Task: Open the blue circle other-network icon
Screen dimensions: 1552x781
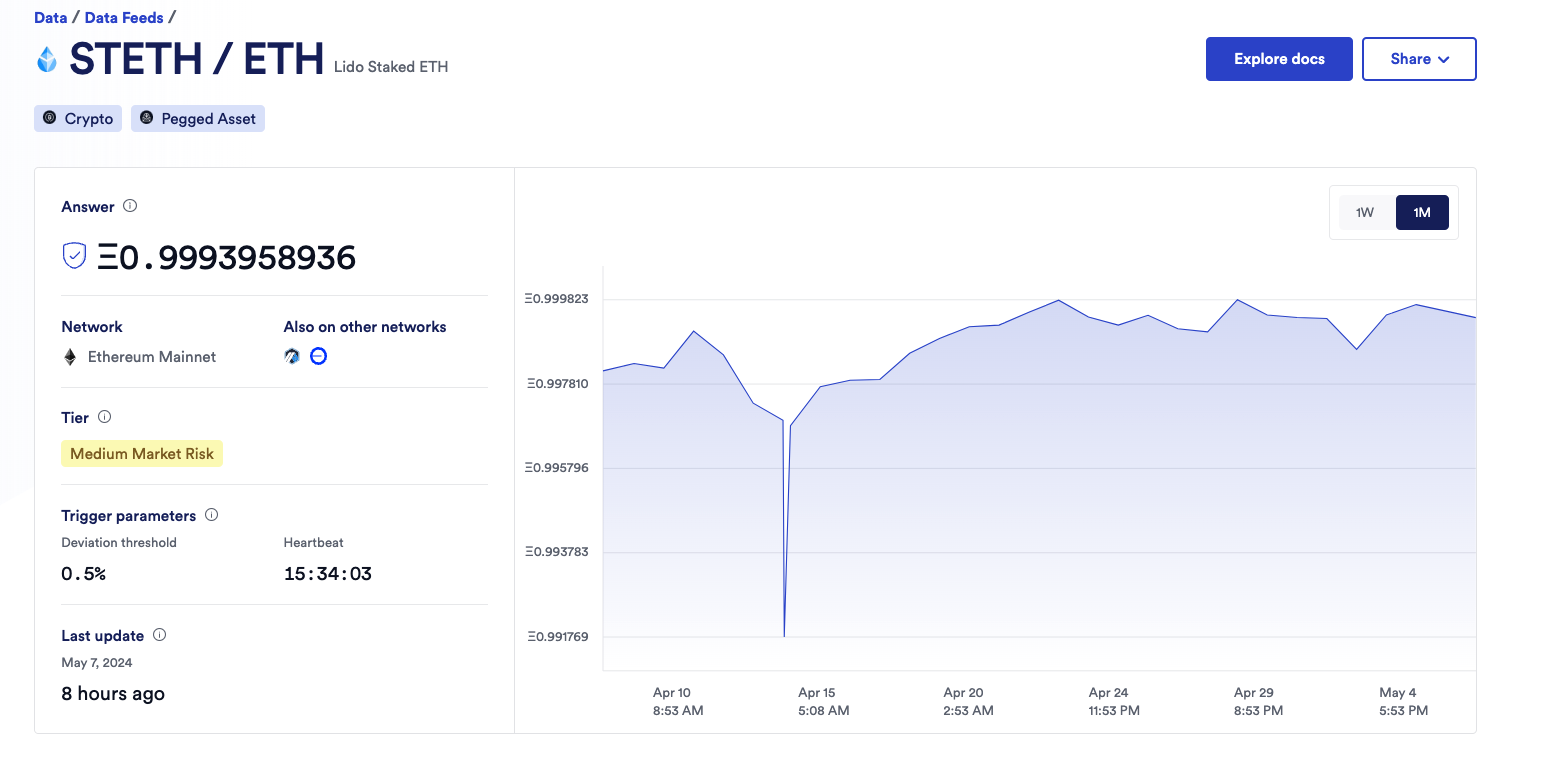Action: click(x=318, y=356)
